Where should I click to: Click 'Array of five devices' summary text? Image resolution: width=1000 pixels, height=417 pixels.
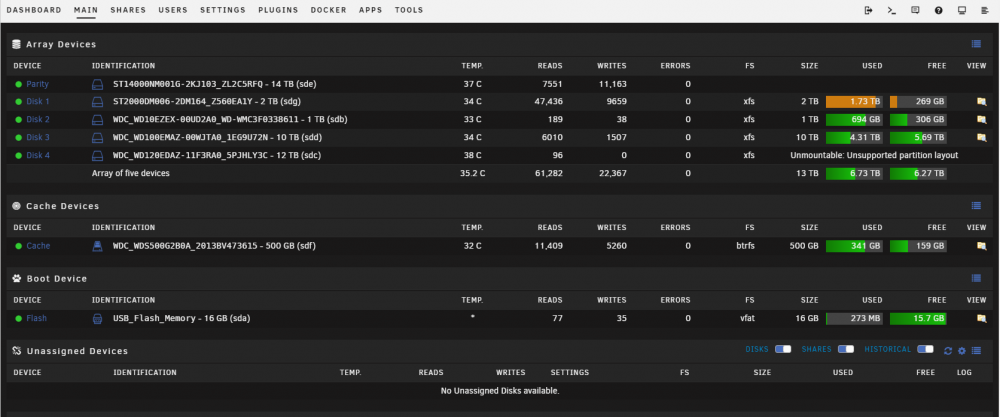[131, 173]
